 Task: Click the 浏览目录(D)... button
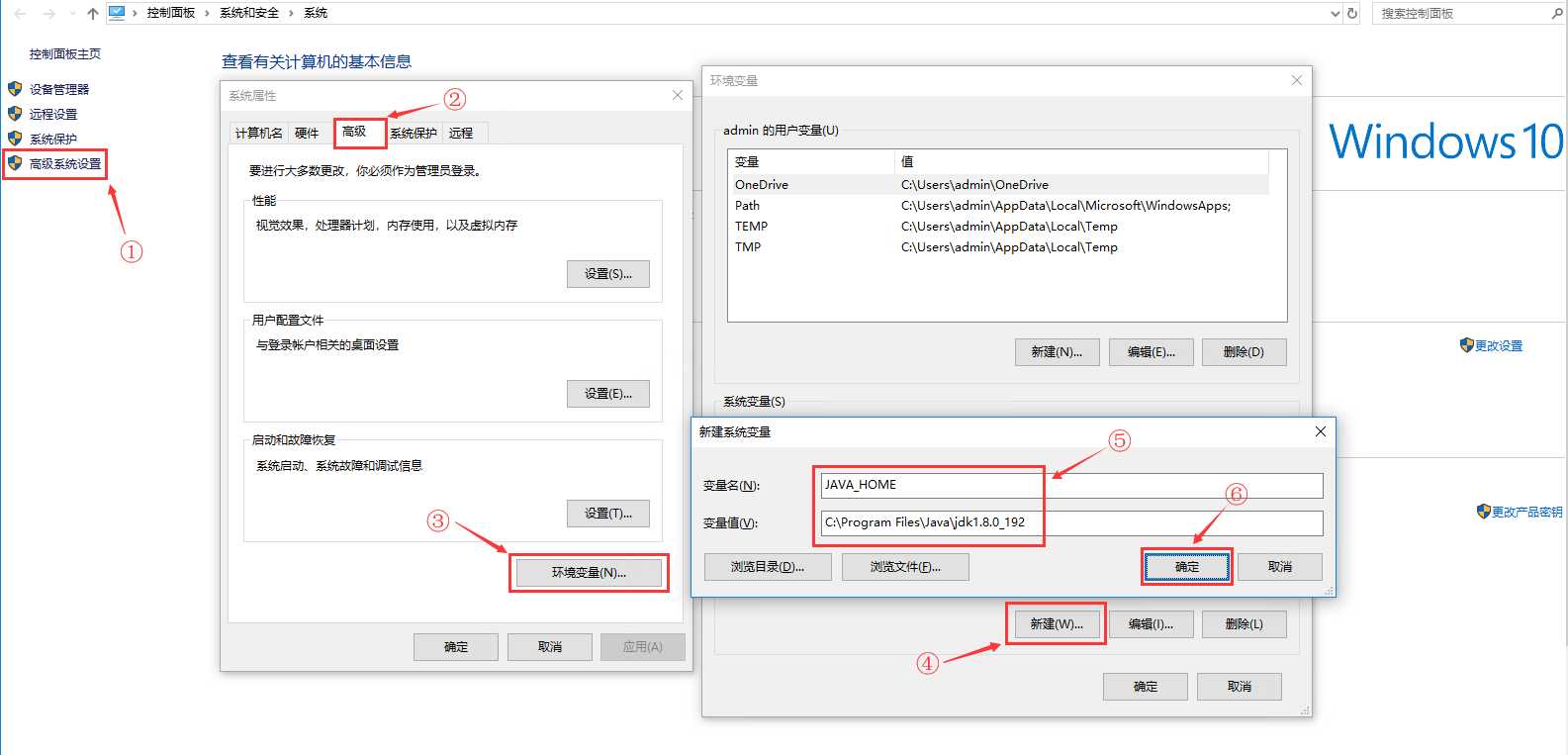pyautogui.click(x=768, y=567)
